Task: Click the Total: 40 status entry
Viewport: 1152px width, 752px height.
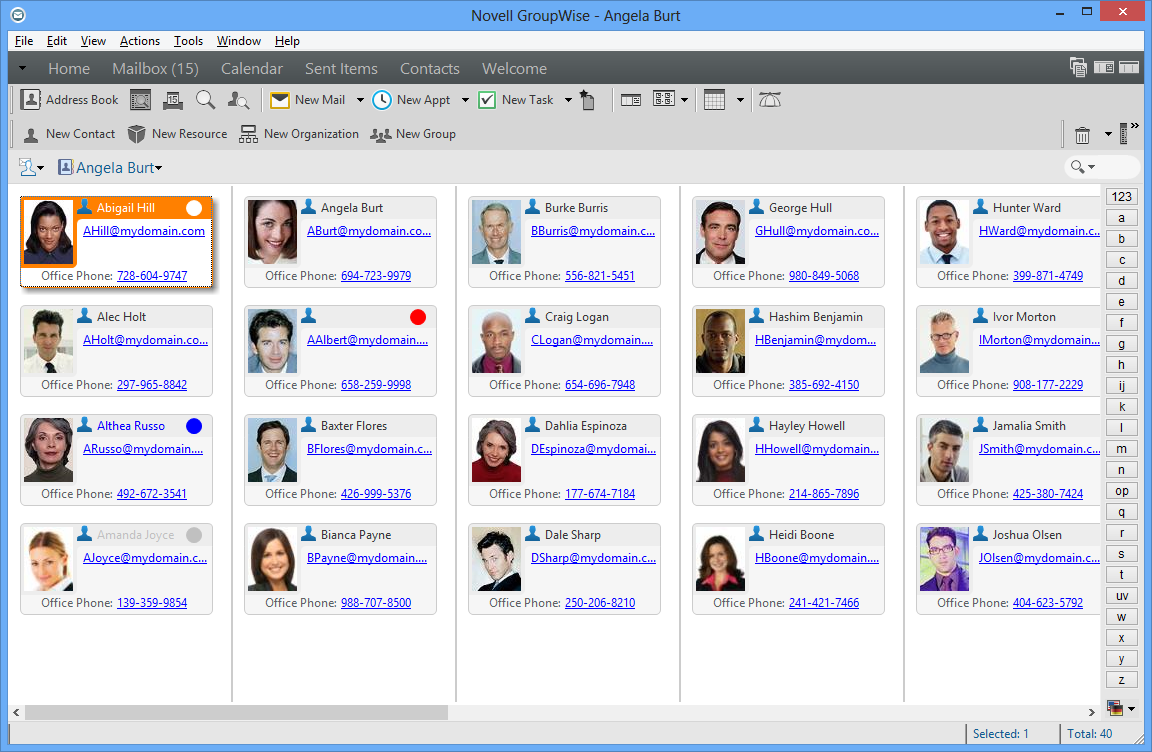Action: (x=1090, y=734)
